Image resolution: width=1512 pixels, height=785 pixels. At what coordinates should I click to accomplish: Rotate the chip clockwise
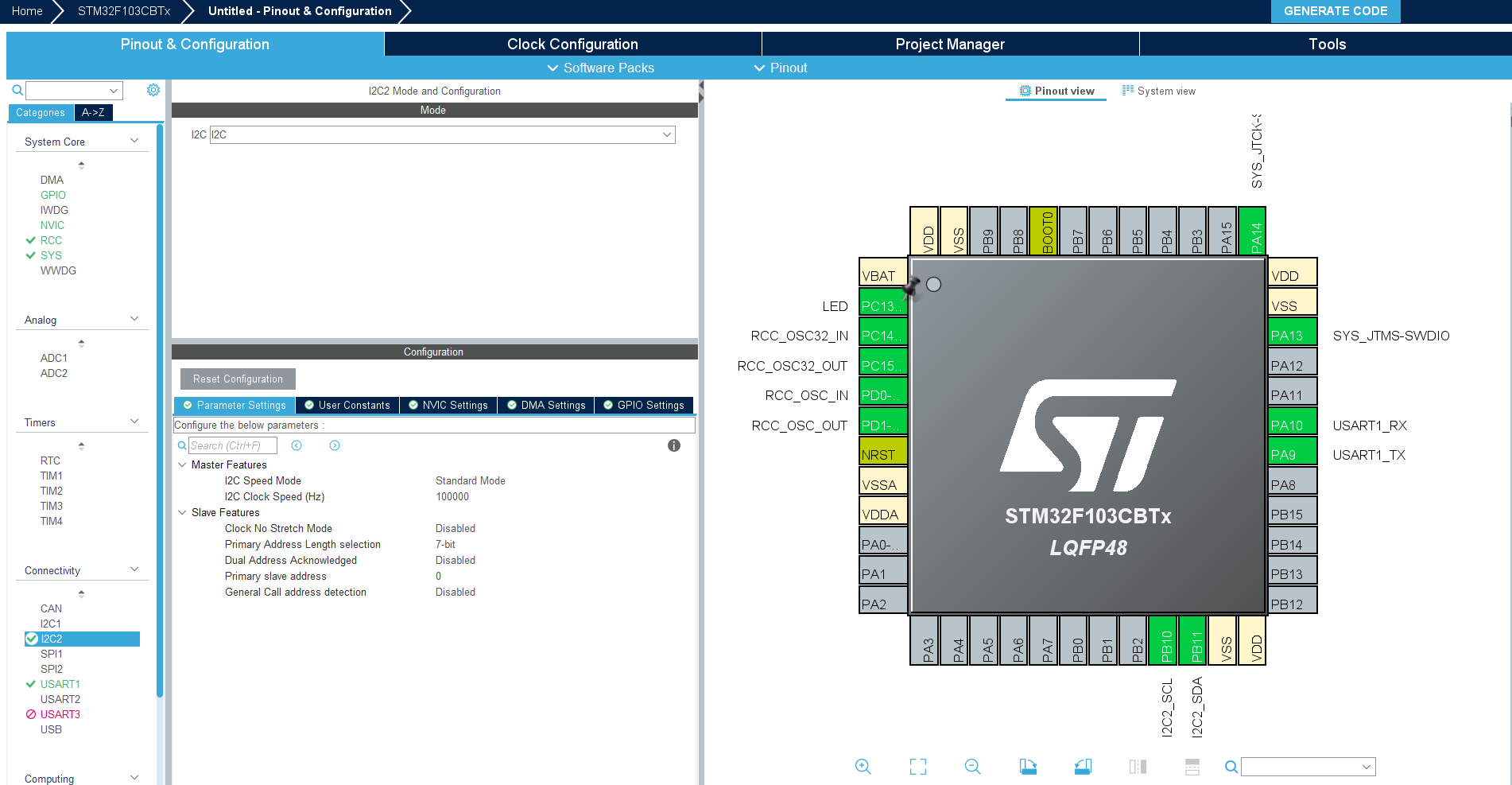(1027, 766)
